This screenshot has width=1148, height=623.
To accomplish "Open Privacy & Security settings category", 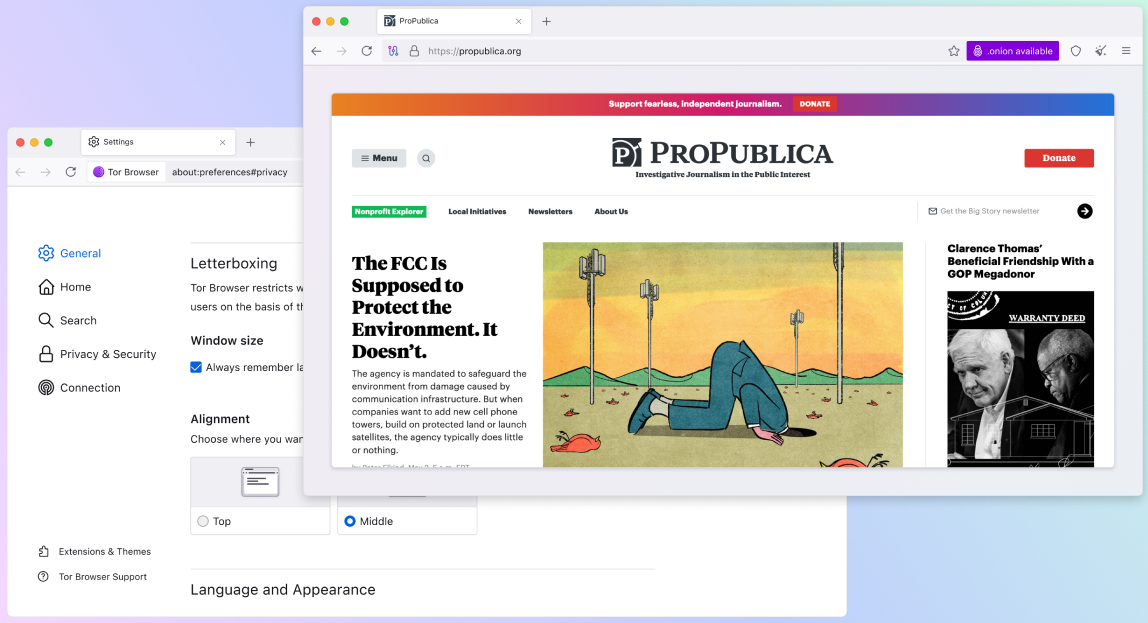I will coord(107,354).
